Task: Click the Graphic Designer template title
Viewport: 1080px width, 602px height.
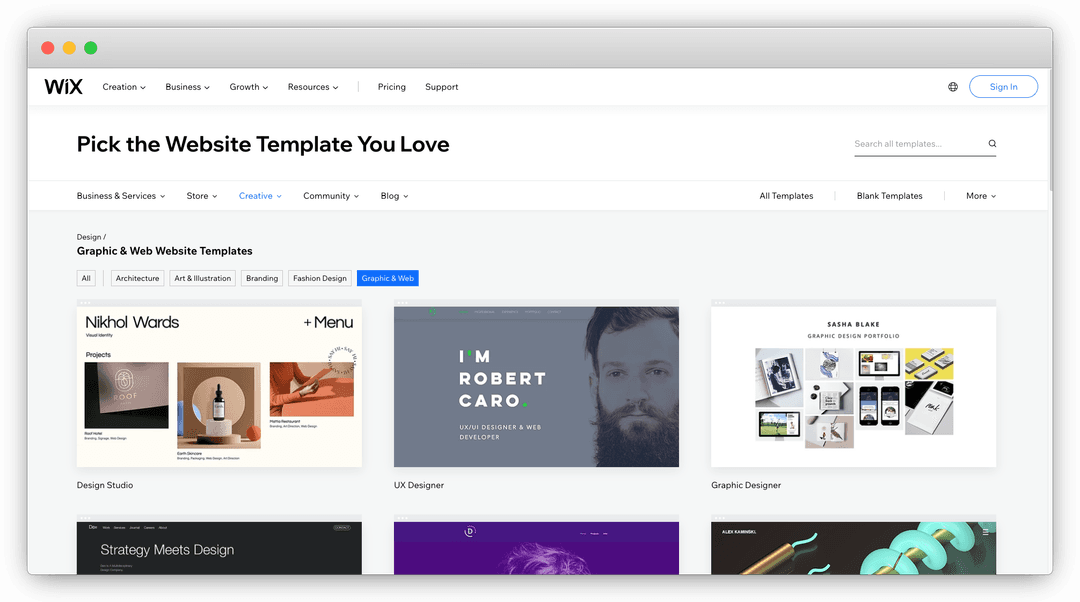Action: [x=746, y=485]
